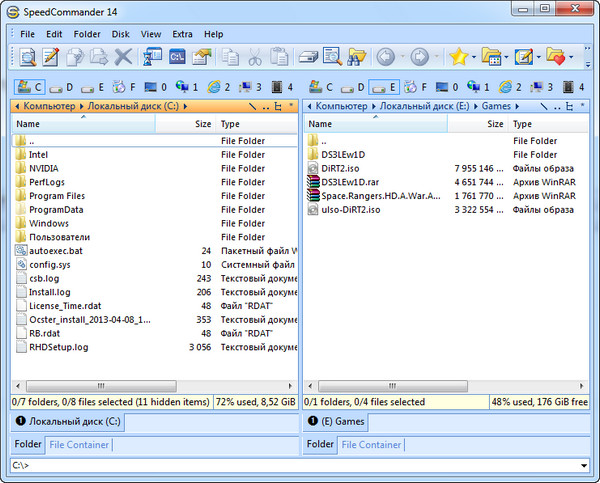Open dropdown arrow beside Favorites star
The height and width of the screenshot is (483, 600).
pyautogui.click(x=474, y=57)
